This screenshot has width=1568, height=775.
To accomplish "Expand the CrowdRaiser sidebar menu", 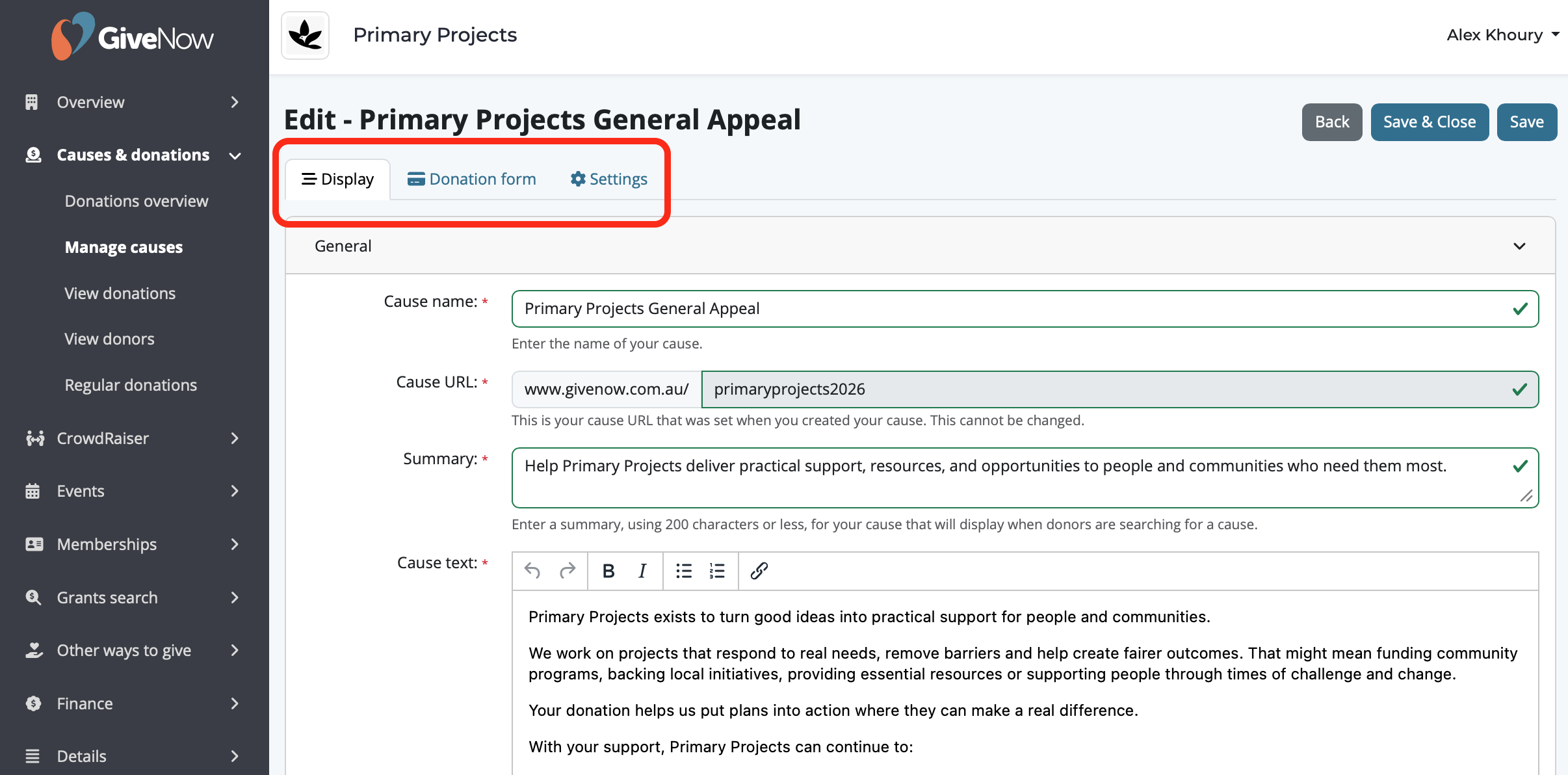I will click(x=133, y=438).
